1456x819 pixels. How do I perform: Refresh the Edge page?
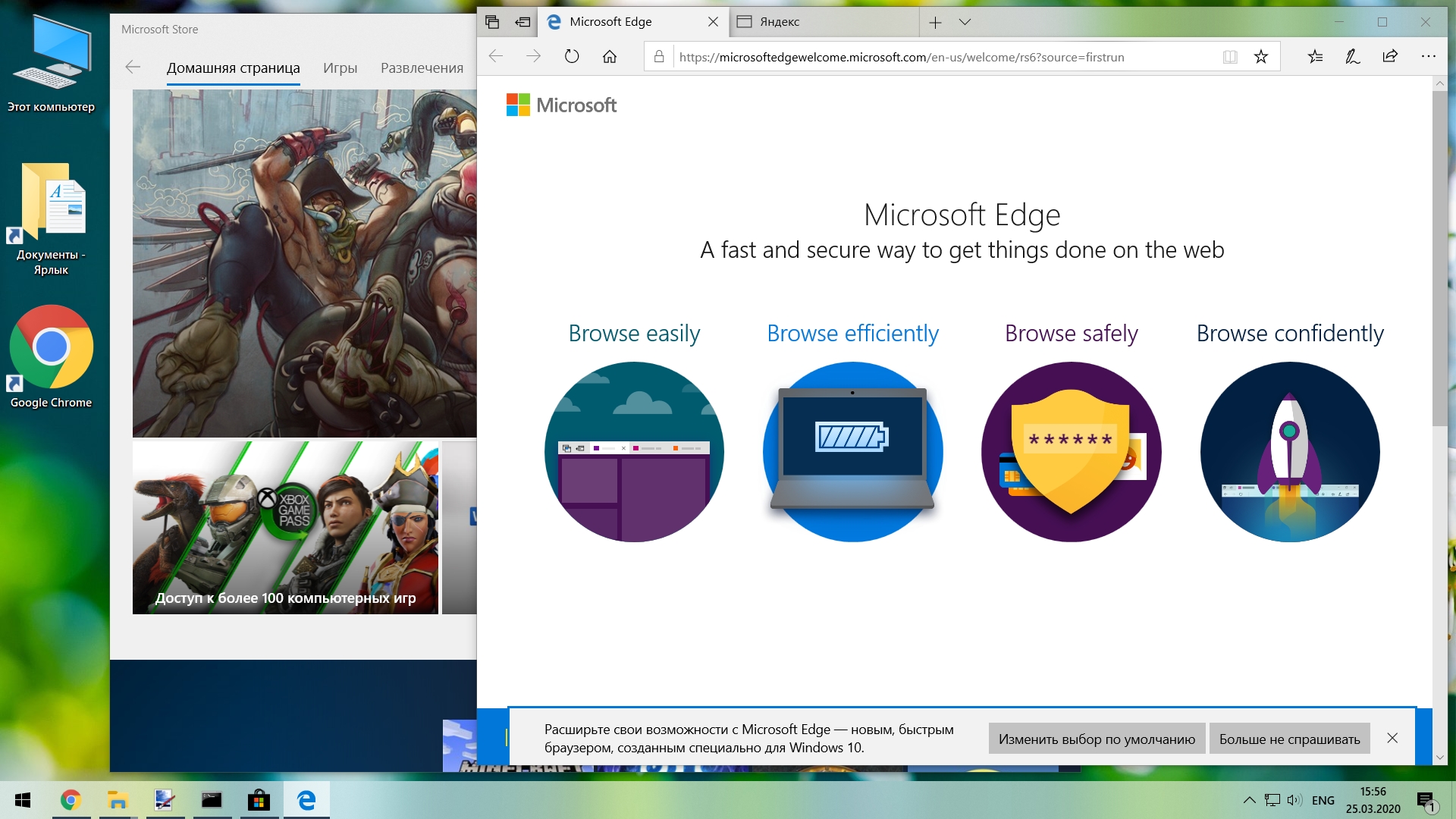(572, 56)
